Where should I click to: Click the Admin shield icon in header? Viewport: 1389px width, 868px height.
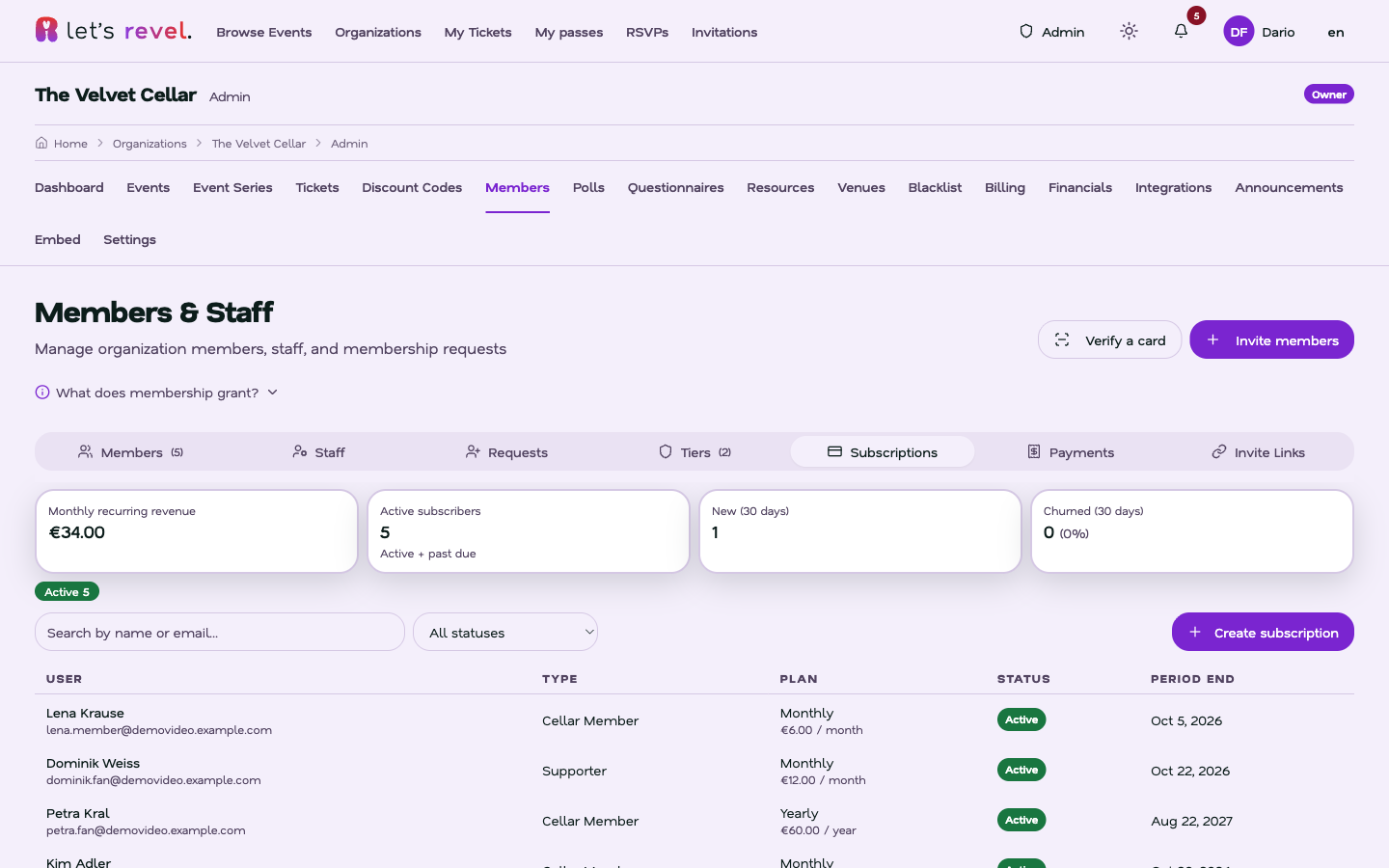(x=1026, y=32)
